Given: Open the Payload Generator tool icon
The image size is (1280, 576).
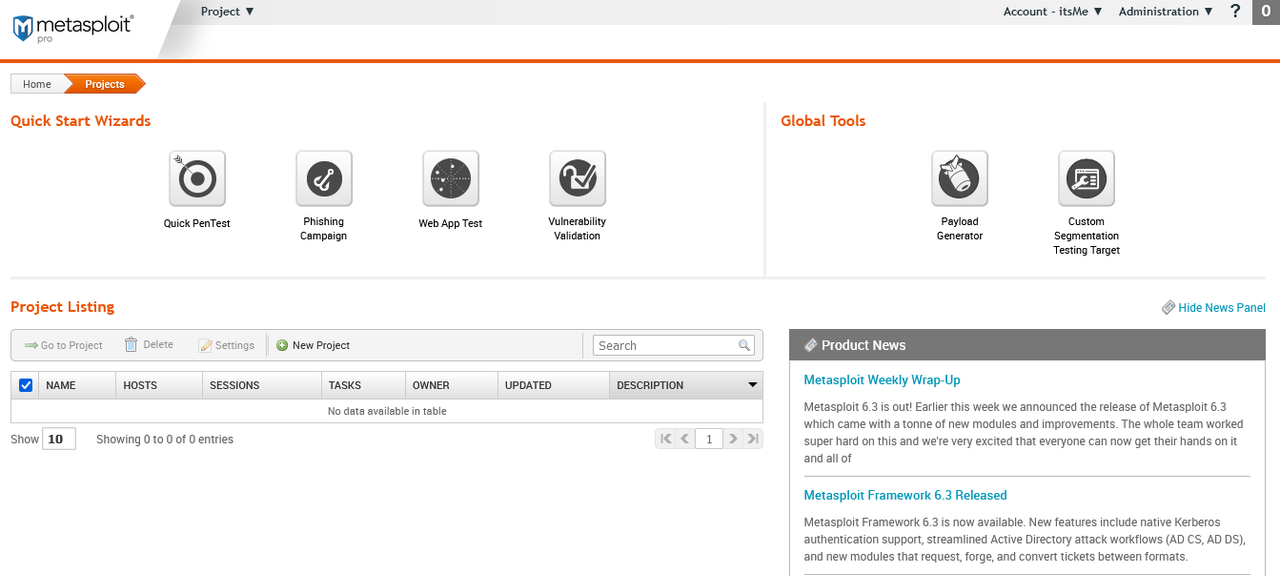Looking at the screenshot, I should click(960, 179).
